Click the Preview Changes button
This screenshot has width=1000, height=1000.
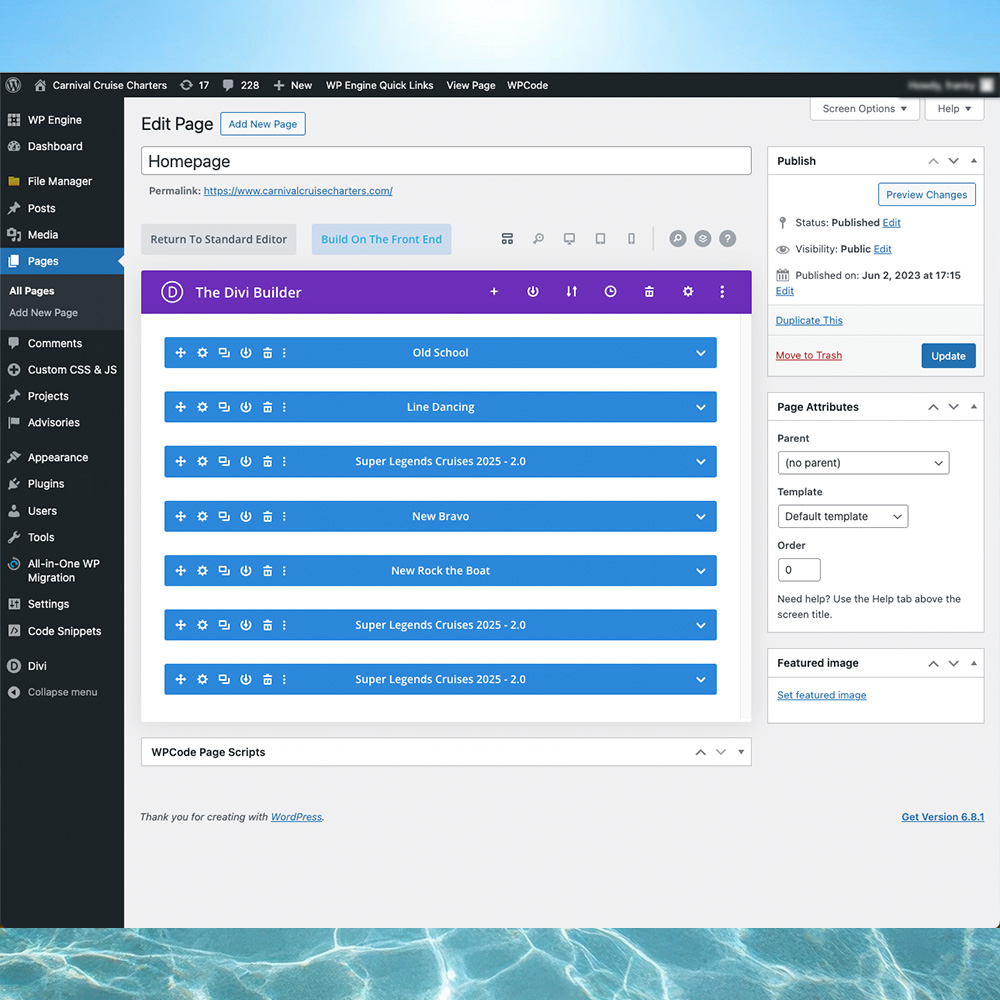926,195
